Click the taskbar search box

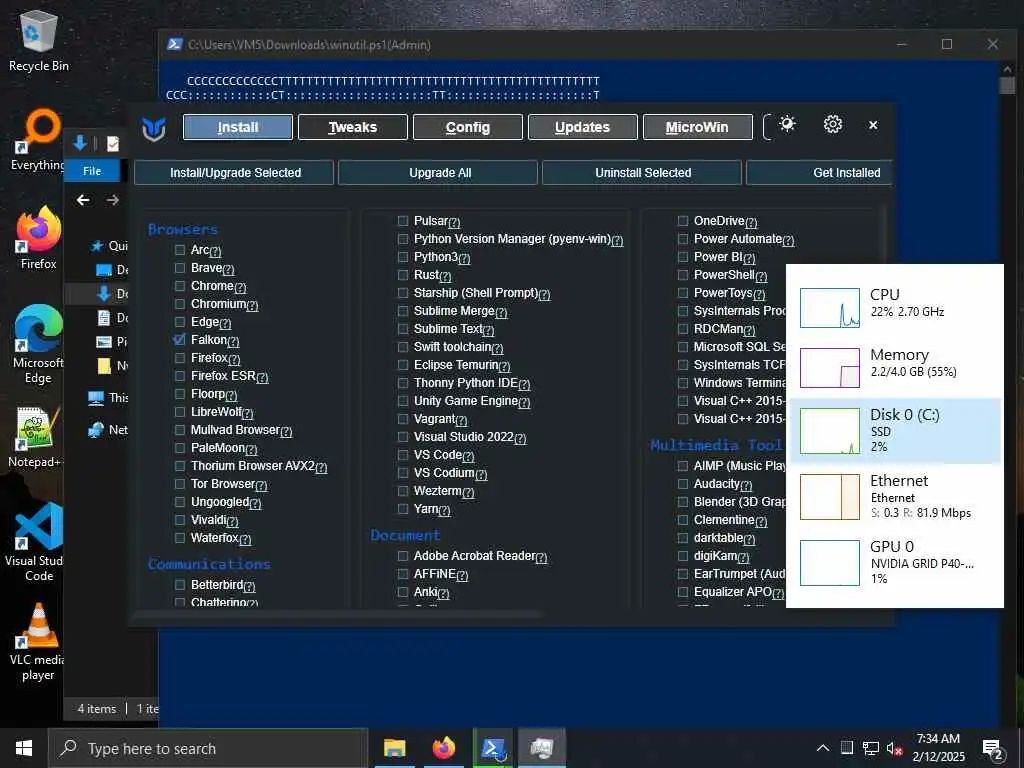[208, 748]
